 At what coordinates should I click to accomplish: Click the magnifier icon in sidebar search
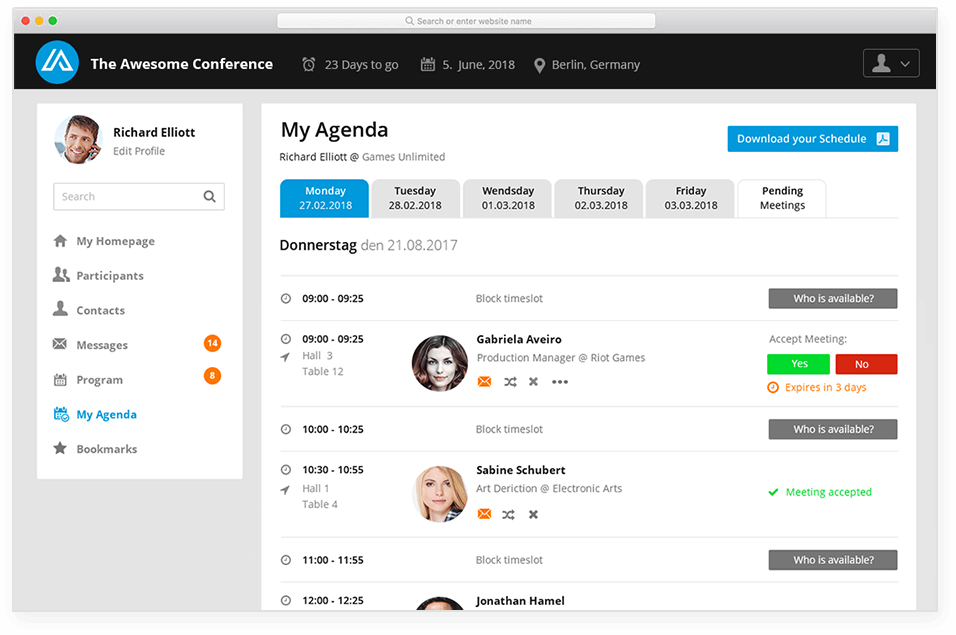[209, 197]
